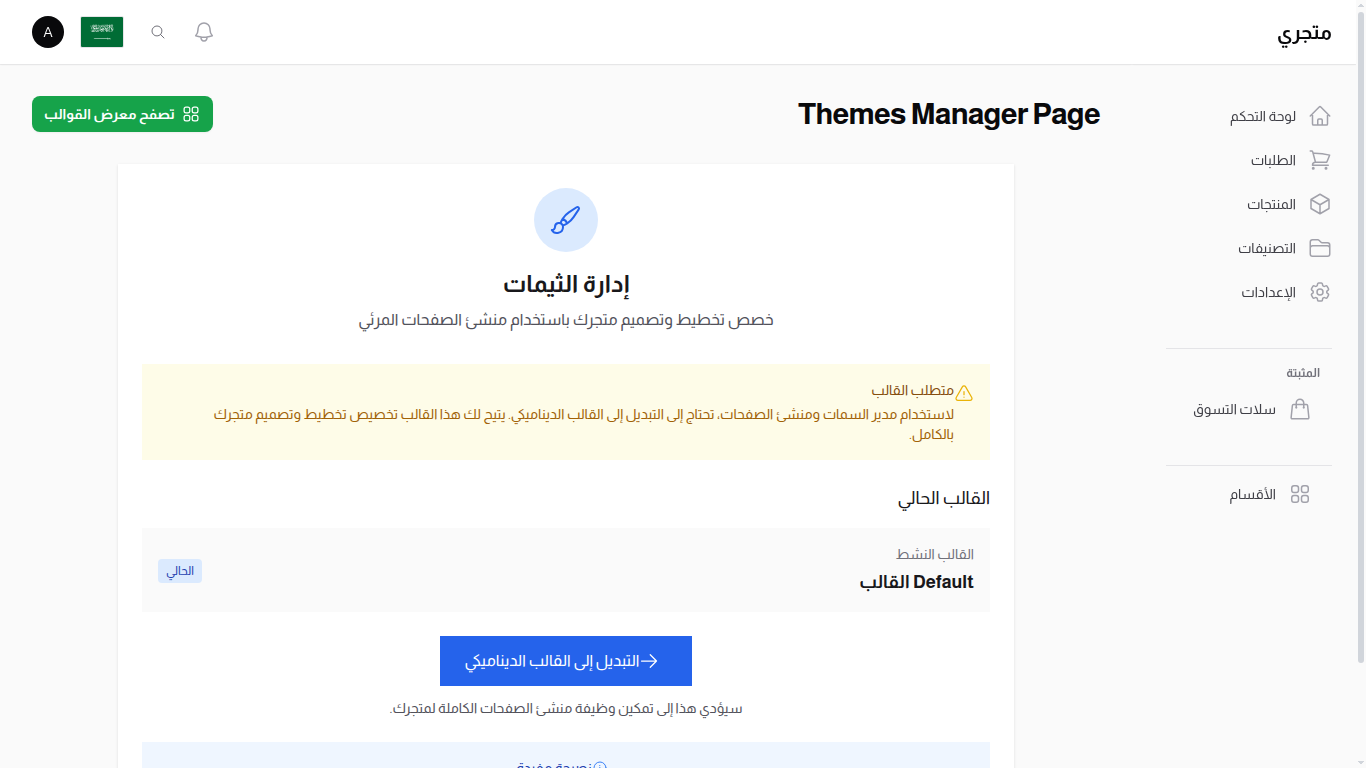The height and width of the screenshot is (768, 1366).
Task: Click the settings gear icon
Action: [x=1319, y=292]
